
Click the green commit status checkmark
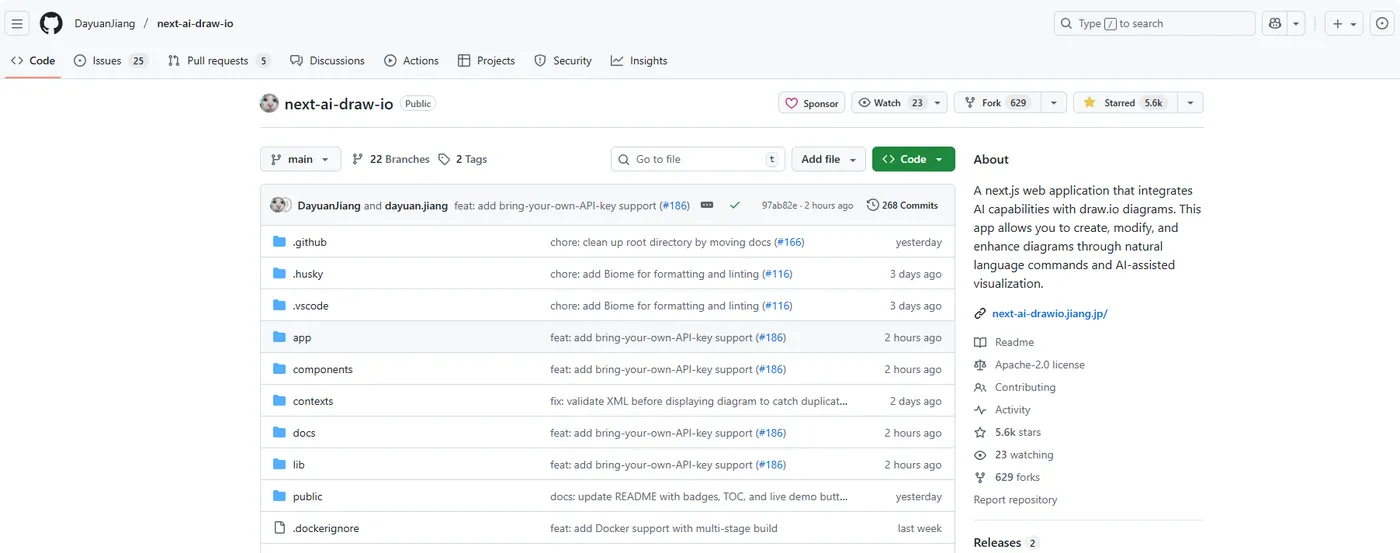click(735, 205)
